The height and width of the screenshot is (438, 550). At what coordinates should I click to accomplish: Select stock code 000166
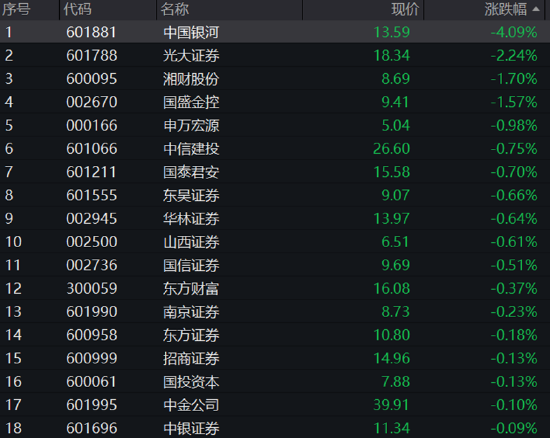point(92,125)
